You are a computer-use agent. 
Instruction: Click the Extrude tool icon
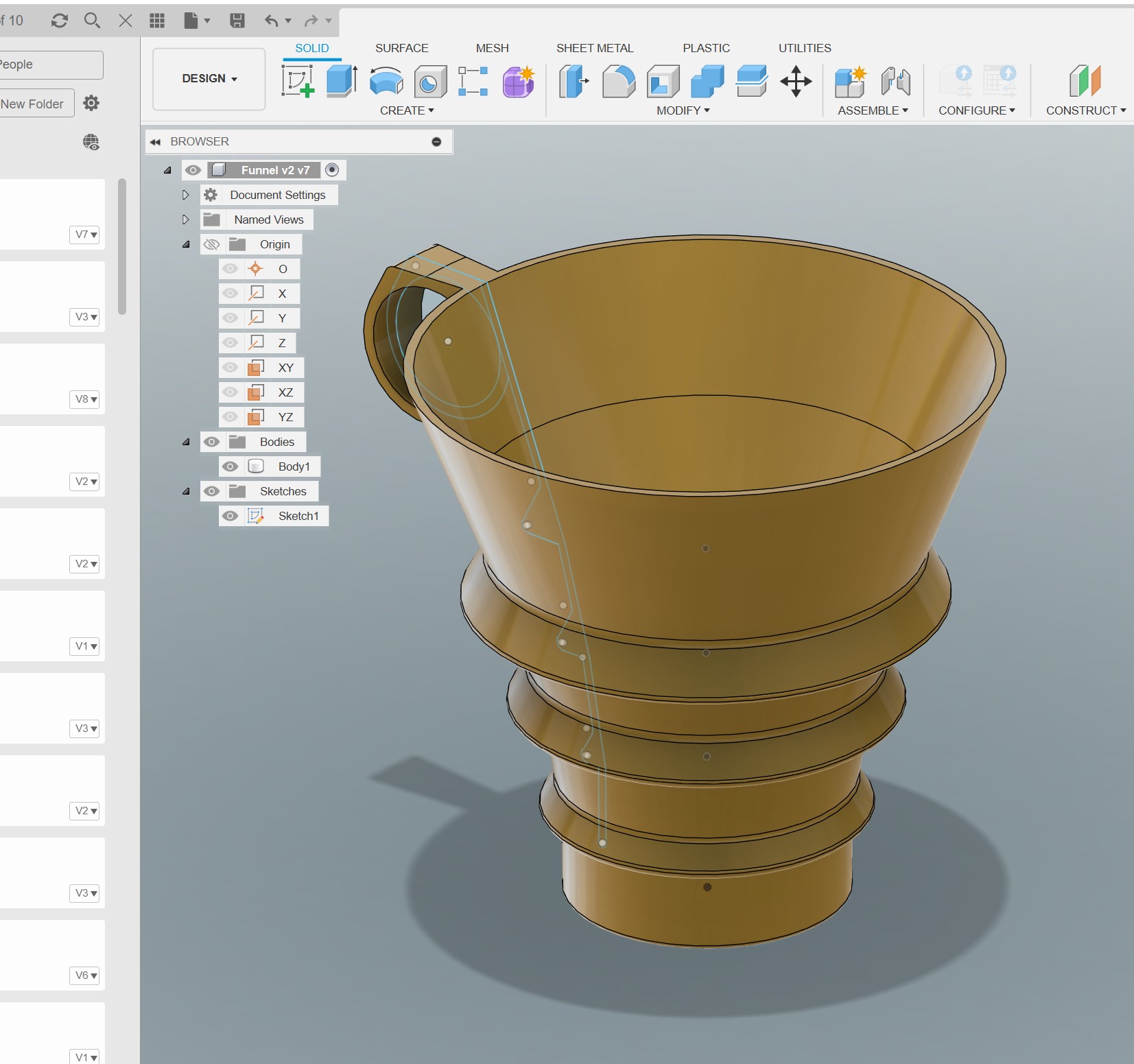point(342,81)
